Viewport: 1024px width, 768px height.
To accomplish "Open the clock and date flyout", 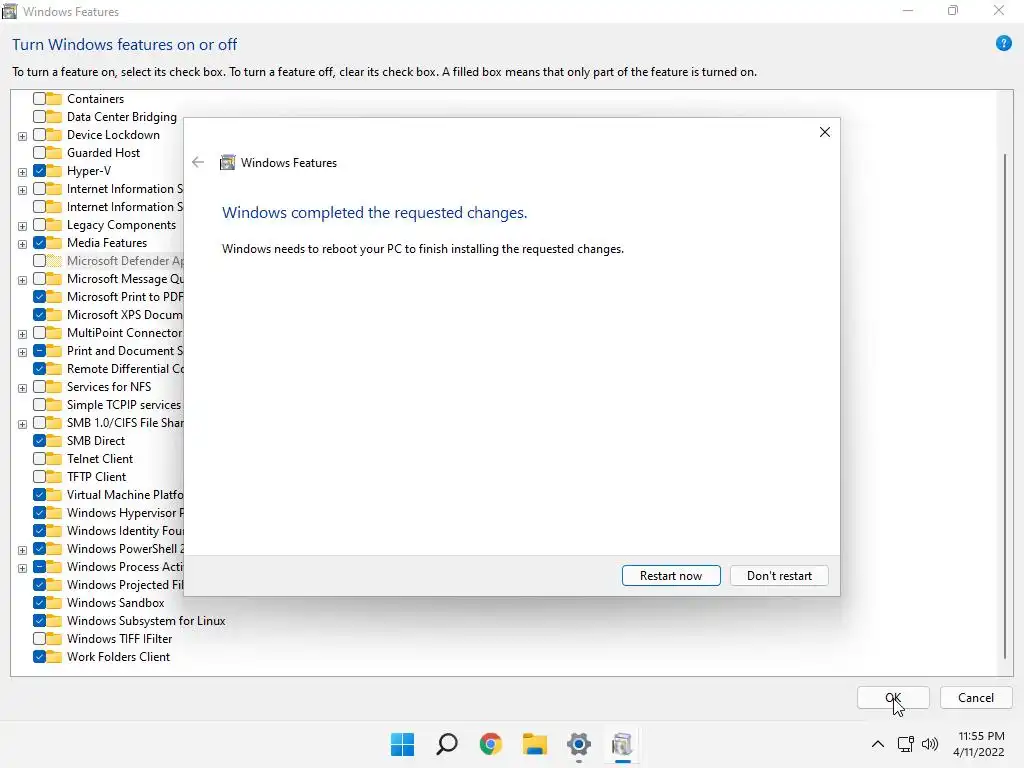I will (979, 744).
